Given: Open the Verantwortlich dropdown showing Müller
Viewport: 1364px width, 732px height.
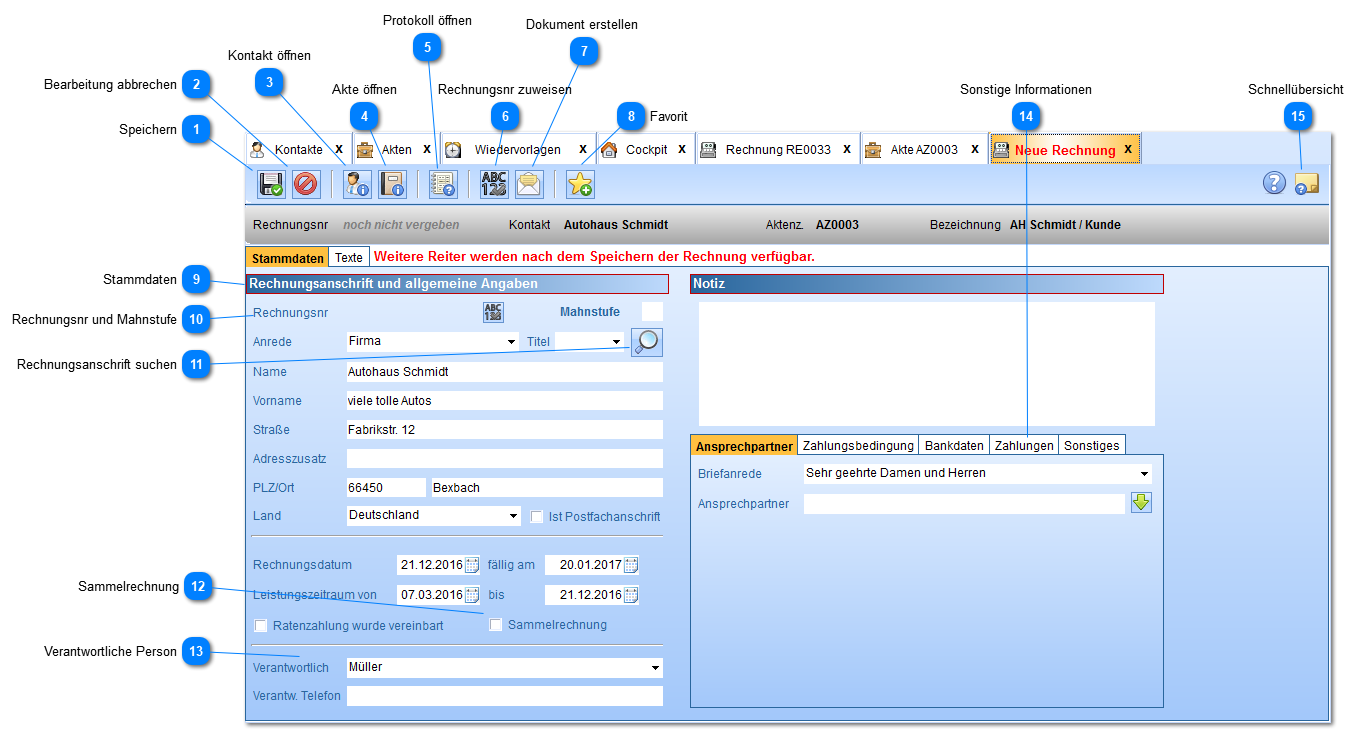Looking at the screenshot, I should 655,667.
